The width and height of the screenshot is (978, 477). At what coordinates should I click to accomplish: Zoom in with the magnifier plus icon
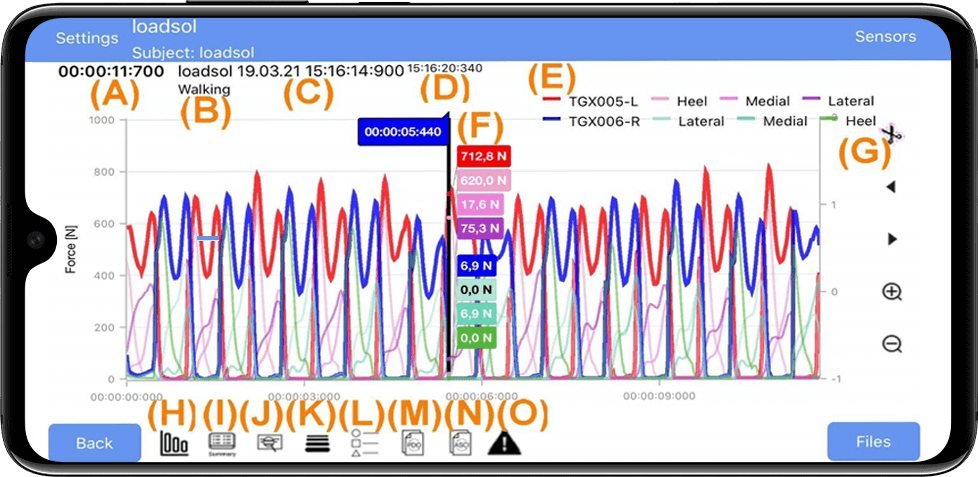click(893, 291)
